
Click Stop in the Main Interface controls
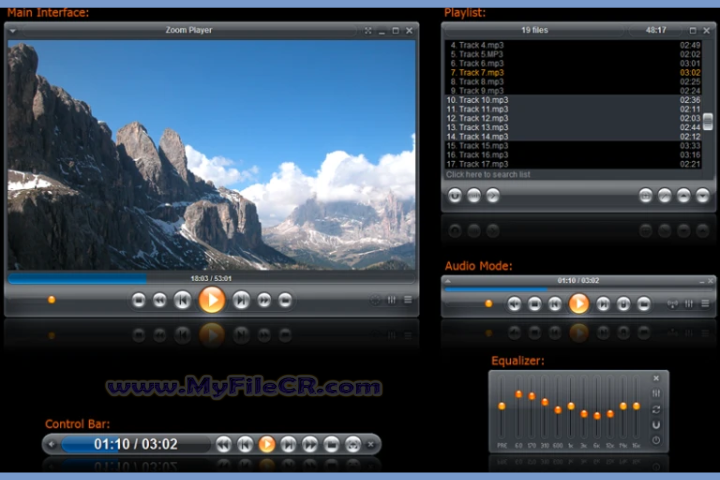click(x=138, y=300)
